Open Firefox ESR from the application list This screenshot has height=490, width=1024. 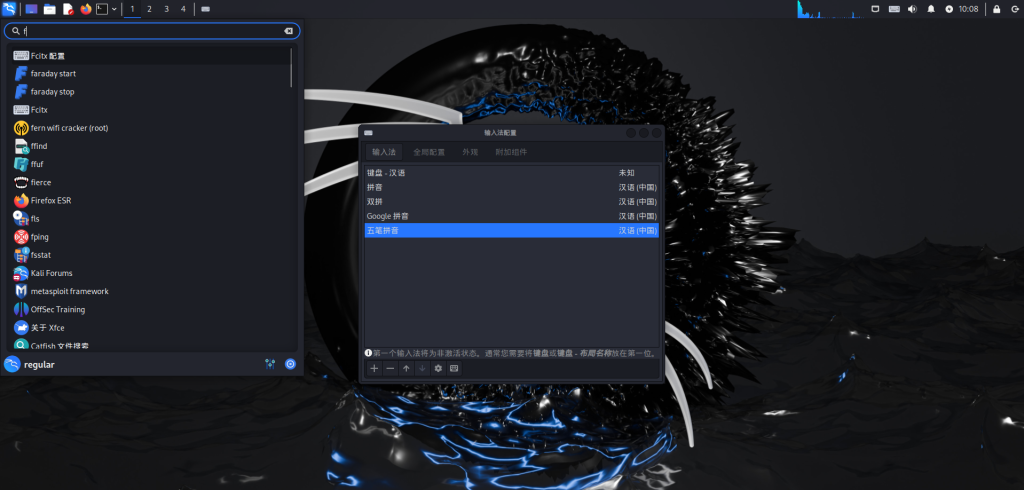[x=50, y=200]
